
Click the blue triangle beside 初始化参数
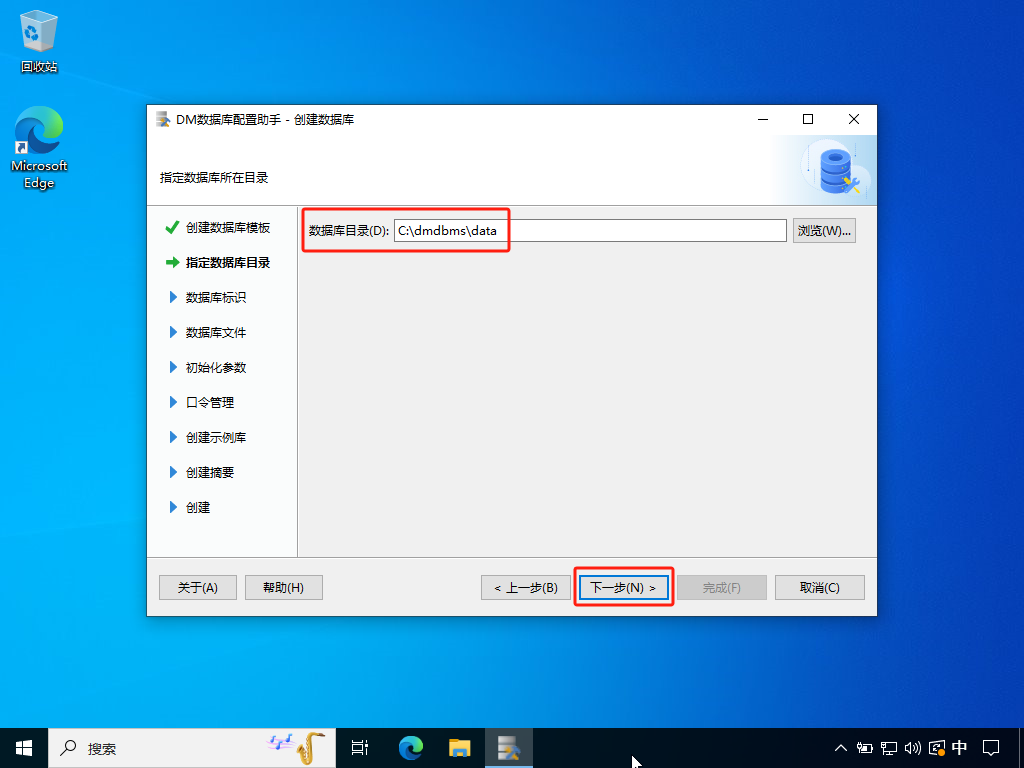click(x=173, y=367)
